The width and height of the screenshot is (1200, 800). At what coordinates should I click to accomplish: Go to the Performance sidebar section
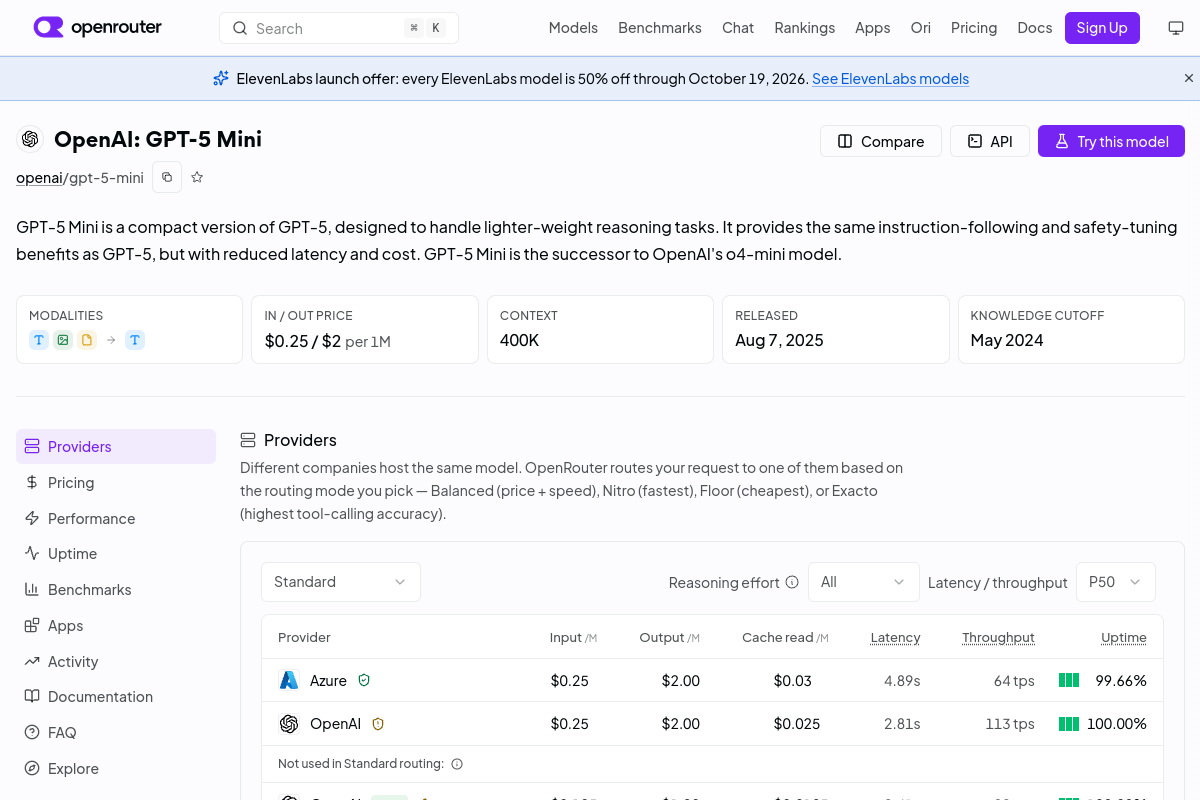[116, 518]
